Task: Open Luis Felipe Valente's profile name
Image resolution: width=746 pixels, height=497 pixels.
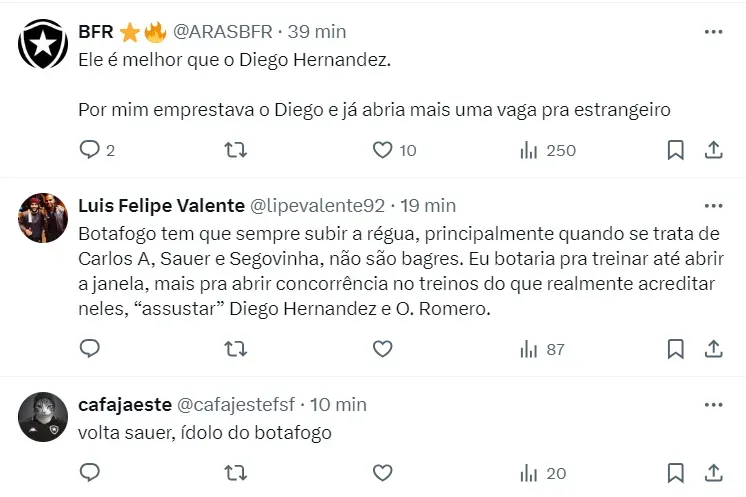Action: tap(161, 205)
